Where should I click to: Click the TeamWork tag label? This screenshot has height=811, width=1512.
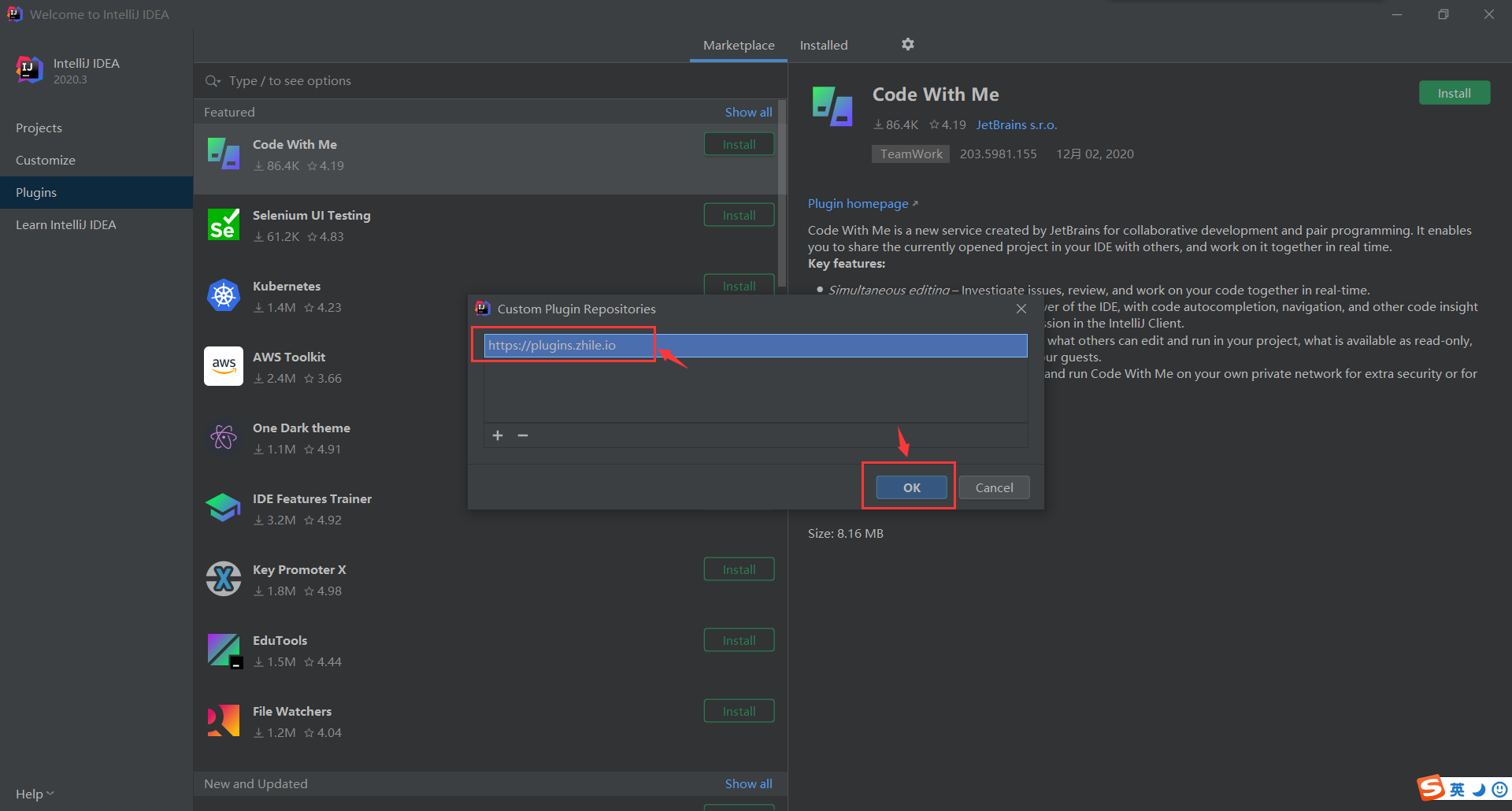[x=910, y=154]
